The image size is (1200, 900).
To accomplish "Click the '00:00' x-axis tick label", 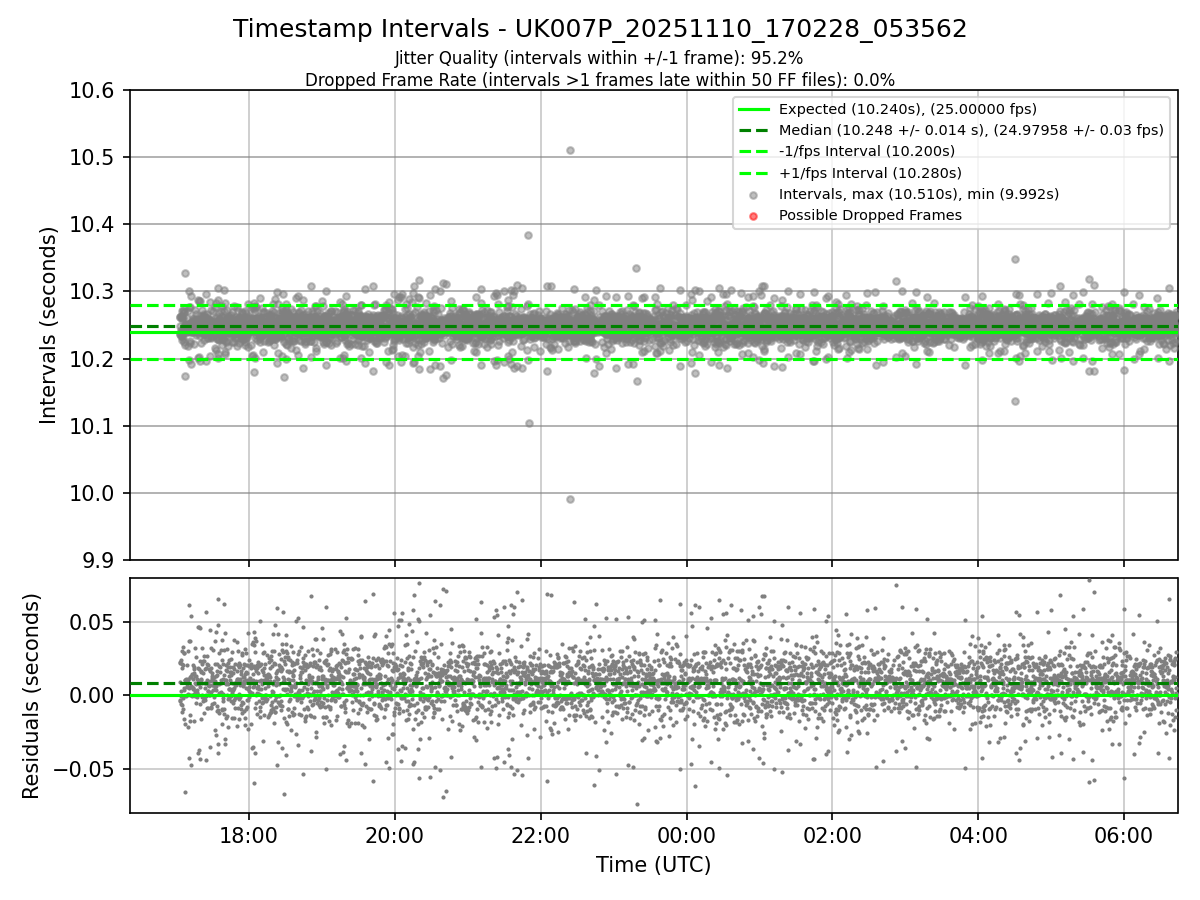I will pyautogui.click(x=687, y=834).
